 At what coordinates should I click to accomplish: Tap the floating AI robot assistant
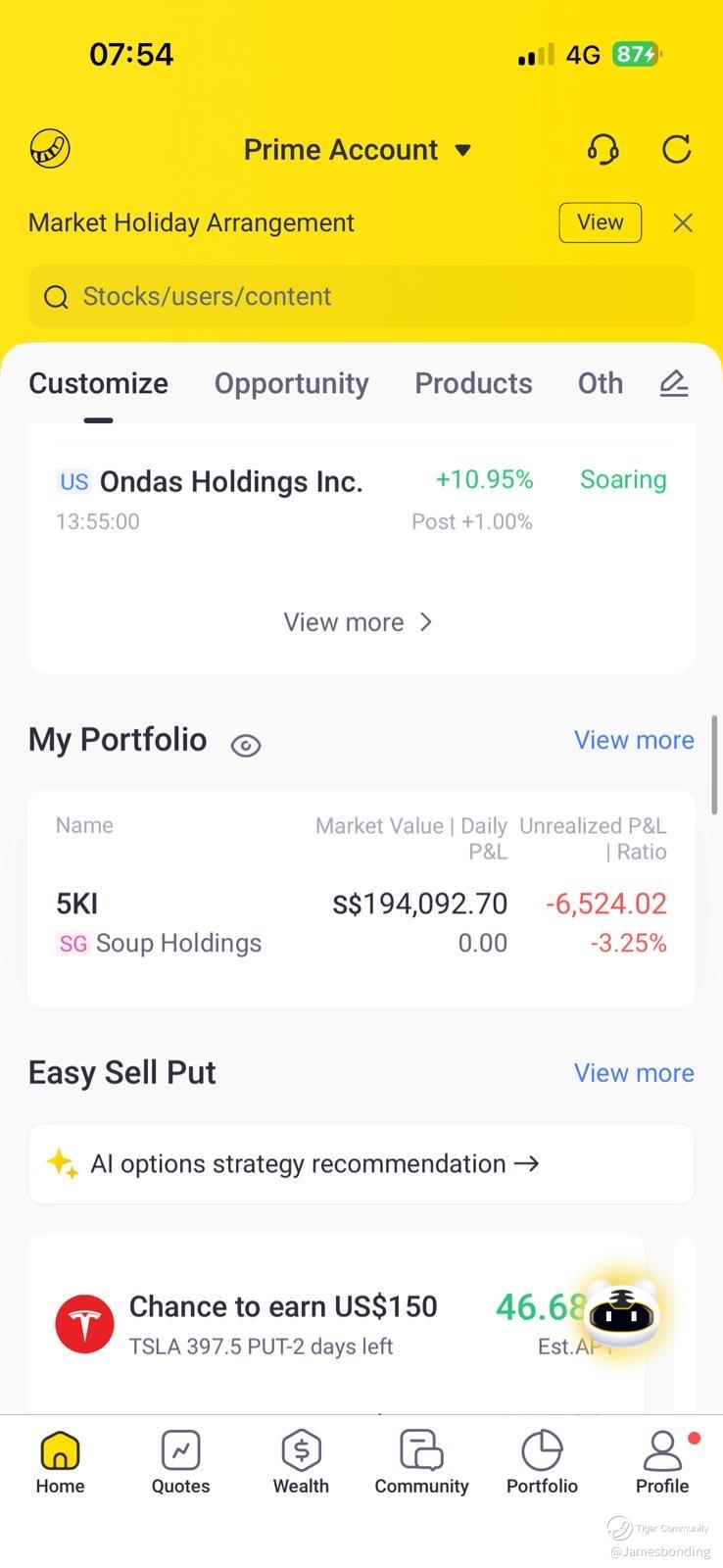pos(623,1313)
